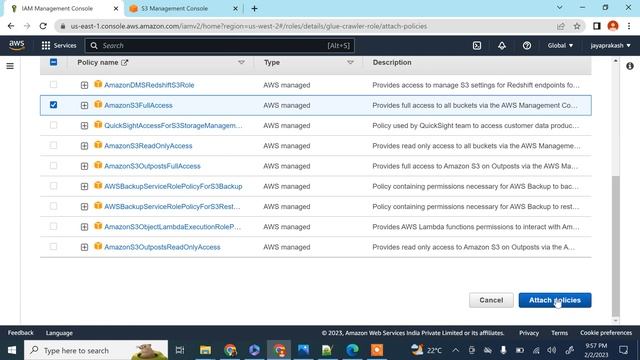Expand the AmazonS3FullAccess policy details

click(84, 105)
